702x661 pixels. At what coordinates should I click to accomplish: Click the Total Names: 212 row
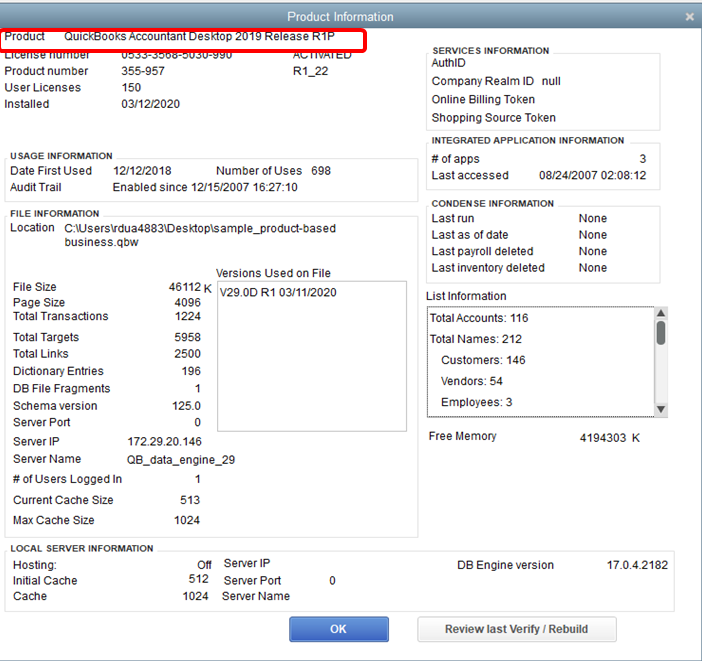[x=476, y=339]
